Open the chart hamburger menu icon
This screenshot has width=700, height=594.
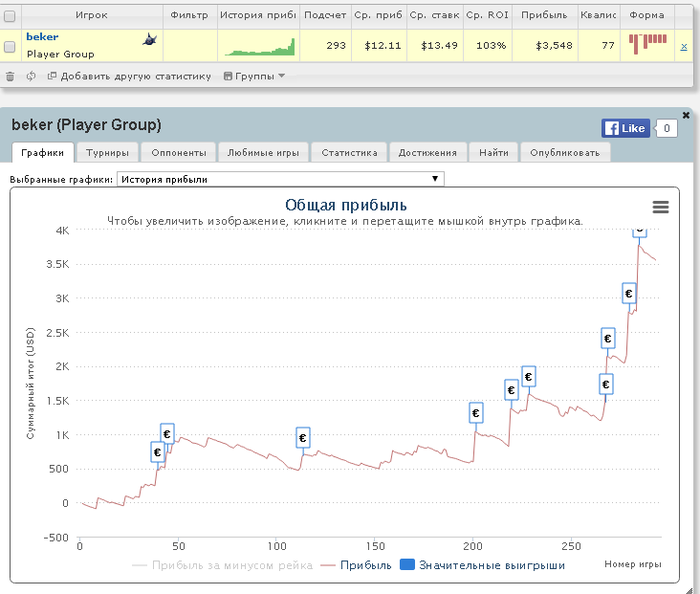pyautogui.click(x=660, y=207)
